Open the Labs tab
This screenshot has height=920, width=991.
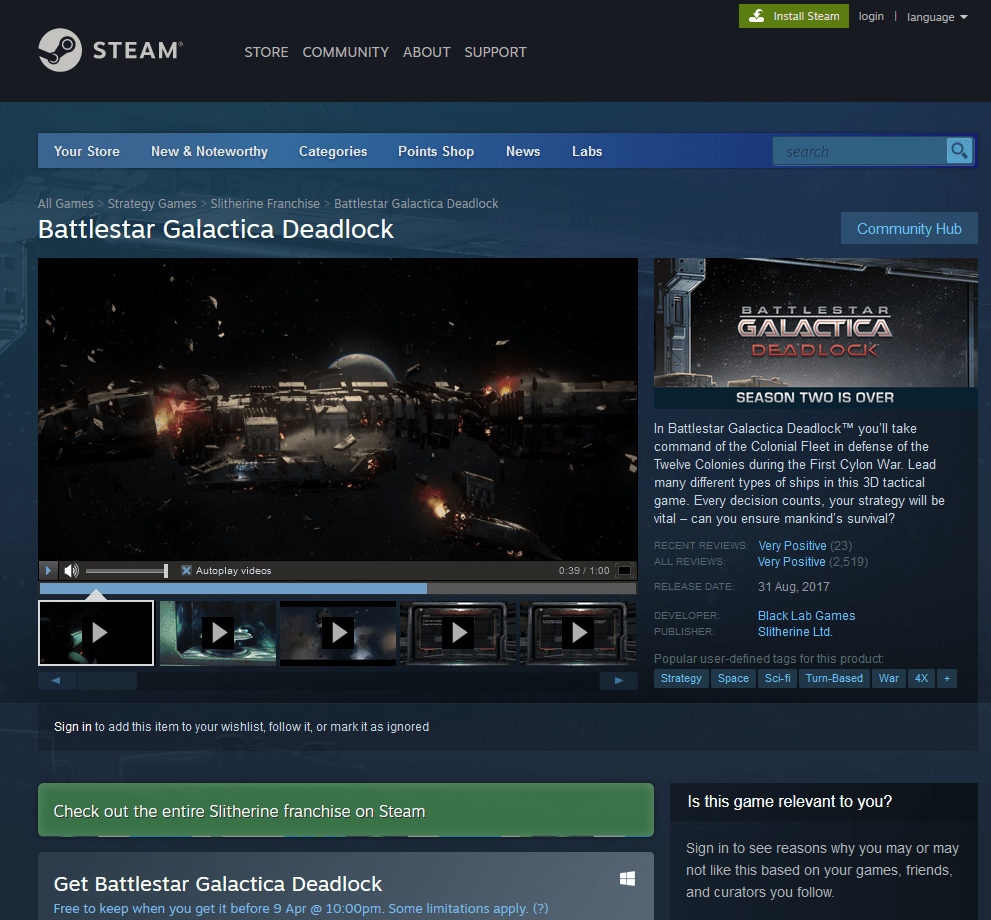tap(587, 151)
